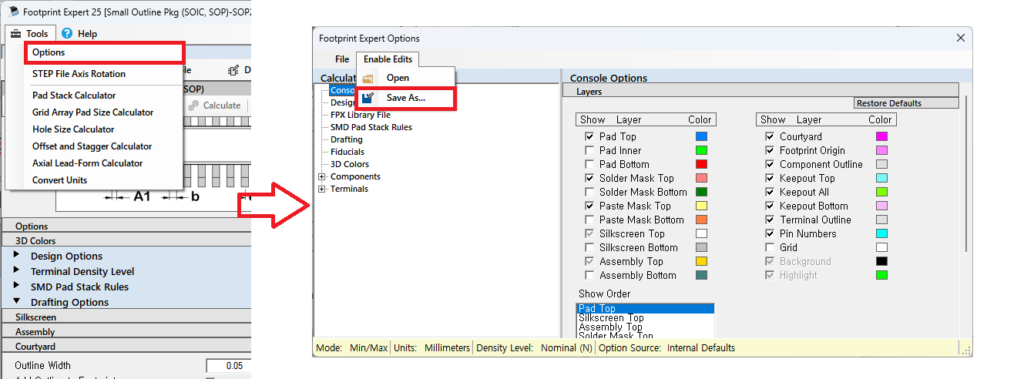Click the Save As floppy disk icon
Image resolution: width=1024 pixels, height=379 pixels.
click(368, 98)
